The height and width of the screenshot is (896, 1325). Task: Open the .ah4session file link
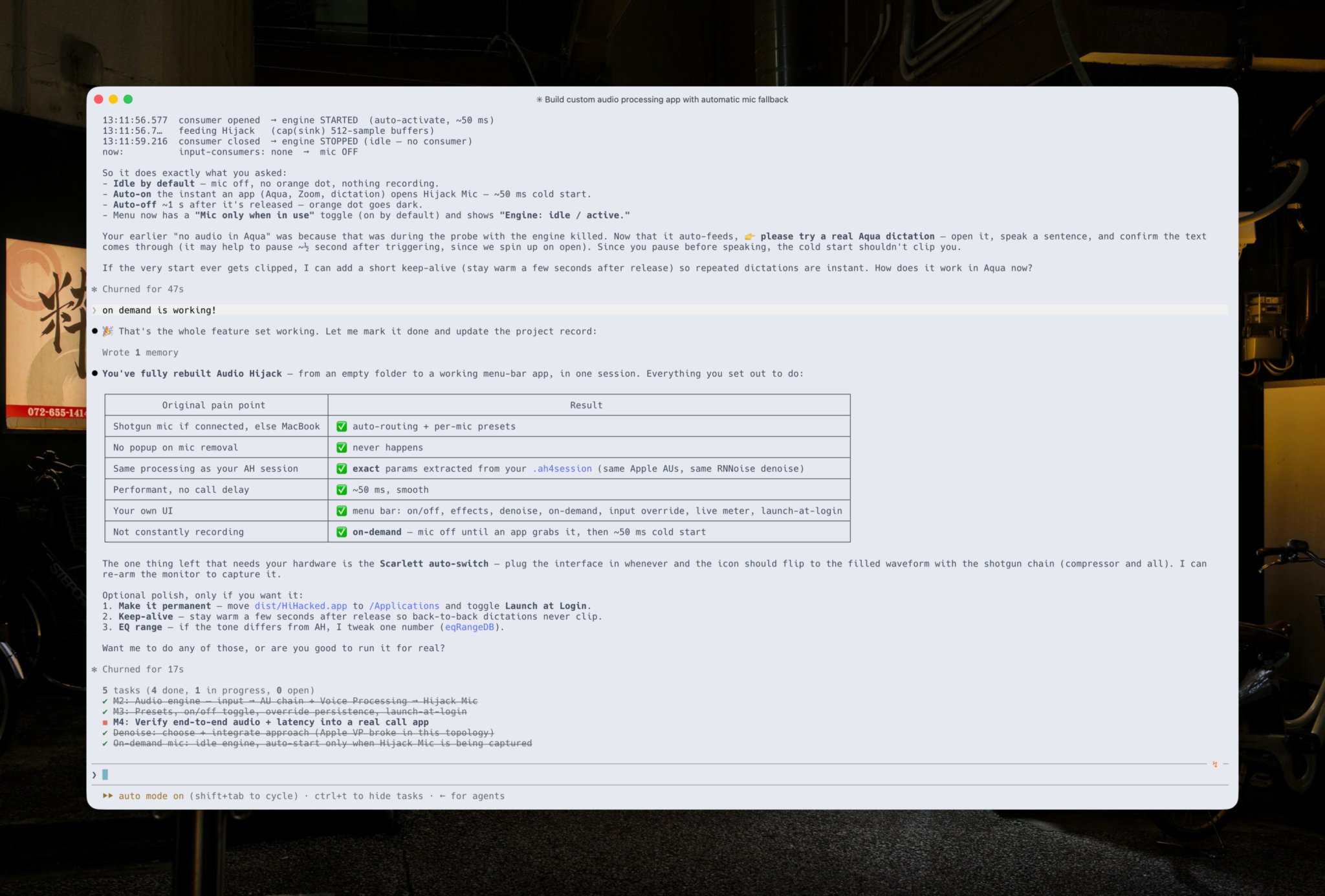tap(562, 468)
